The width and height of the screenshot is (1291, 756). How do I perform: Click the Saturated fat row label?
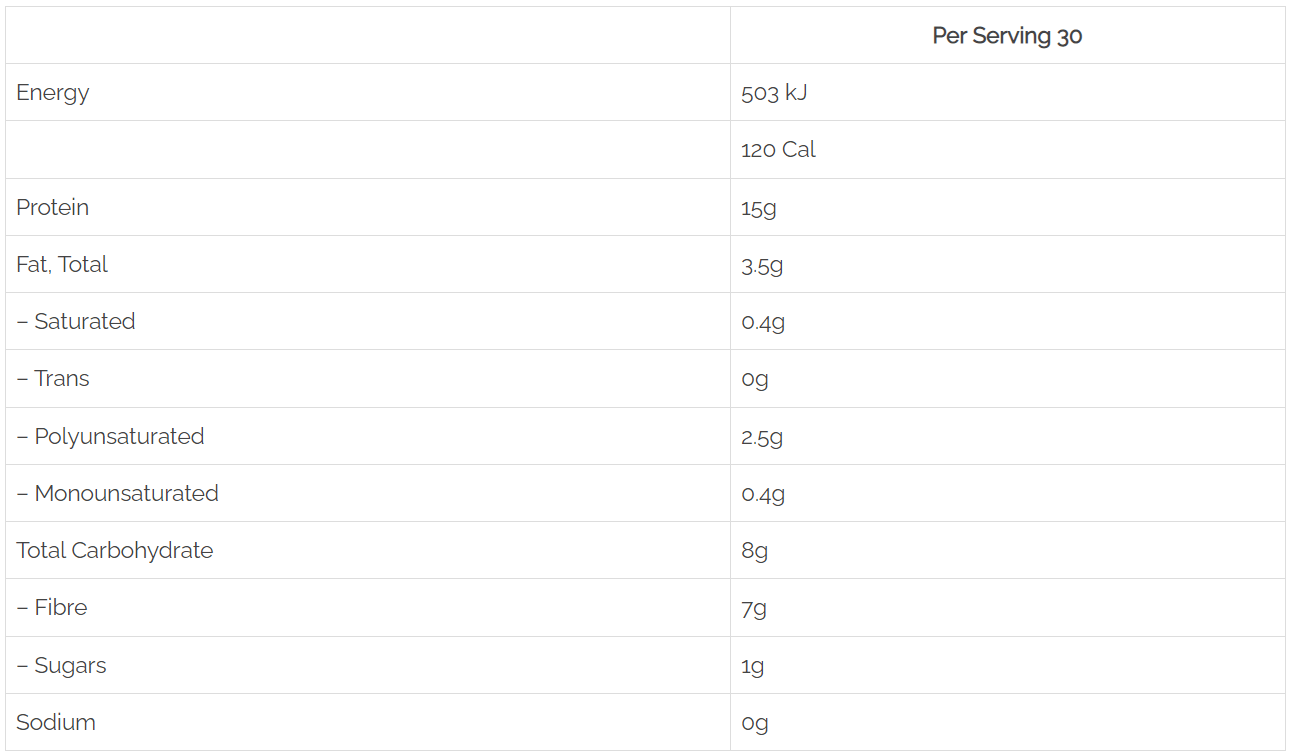[76, 321]
